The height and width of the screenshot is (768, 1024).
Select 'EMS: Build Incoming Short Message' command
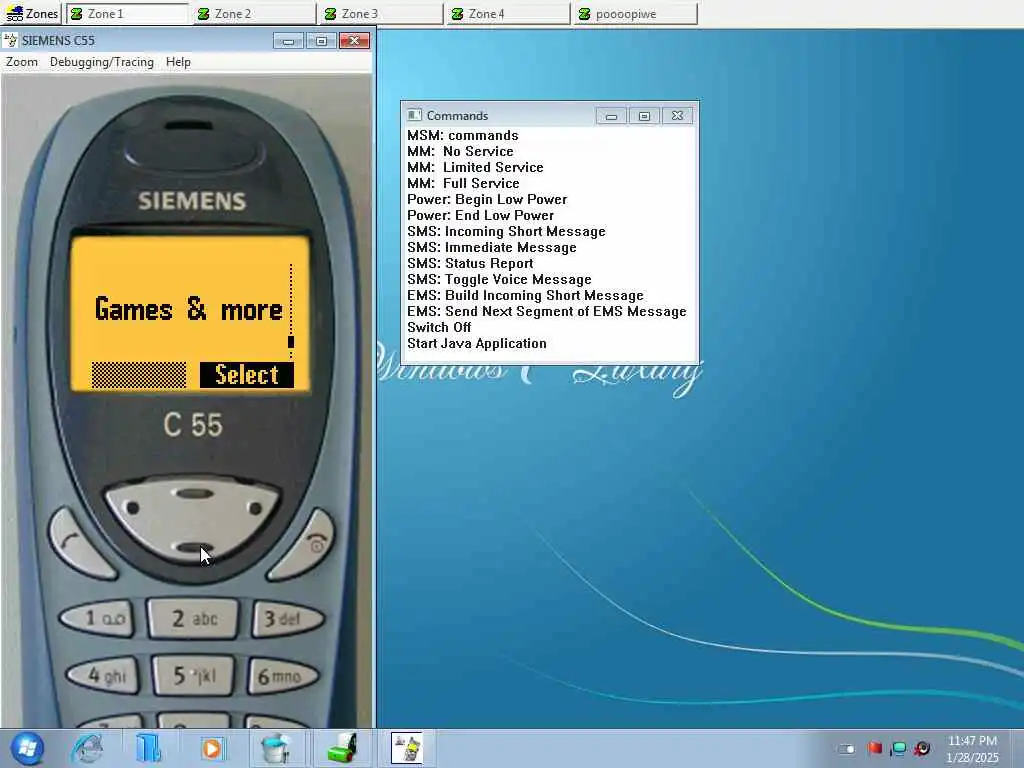[525, 295]
